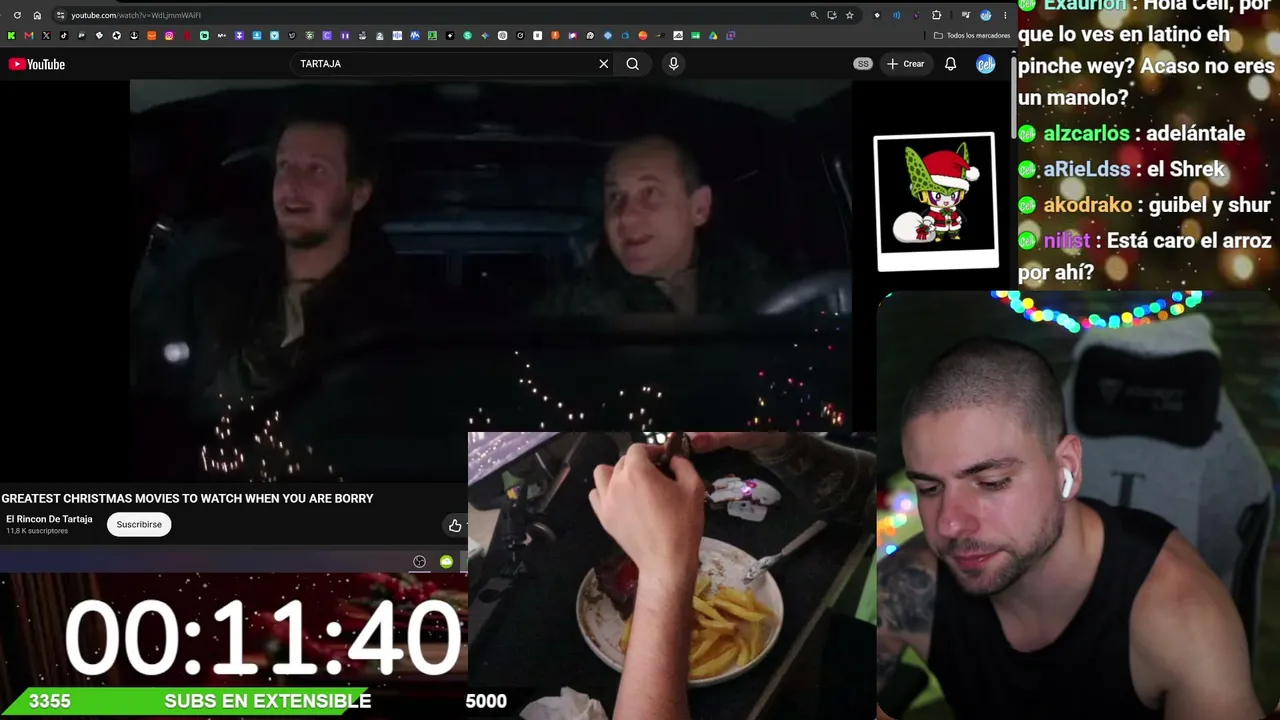Install app from the address bar
This screenshot has width=1280, height=720.
coord(831,15)
